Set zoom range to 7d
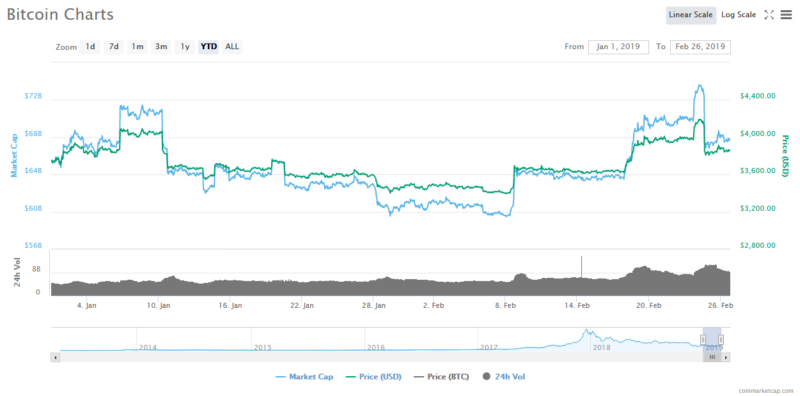The image size is (800, 396). [x=114, y=47]
